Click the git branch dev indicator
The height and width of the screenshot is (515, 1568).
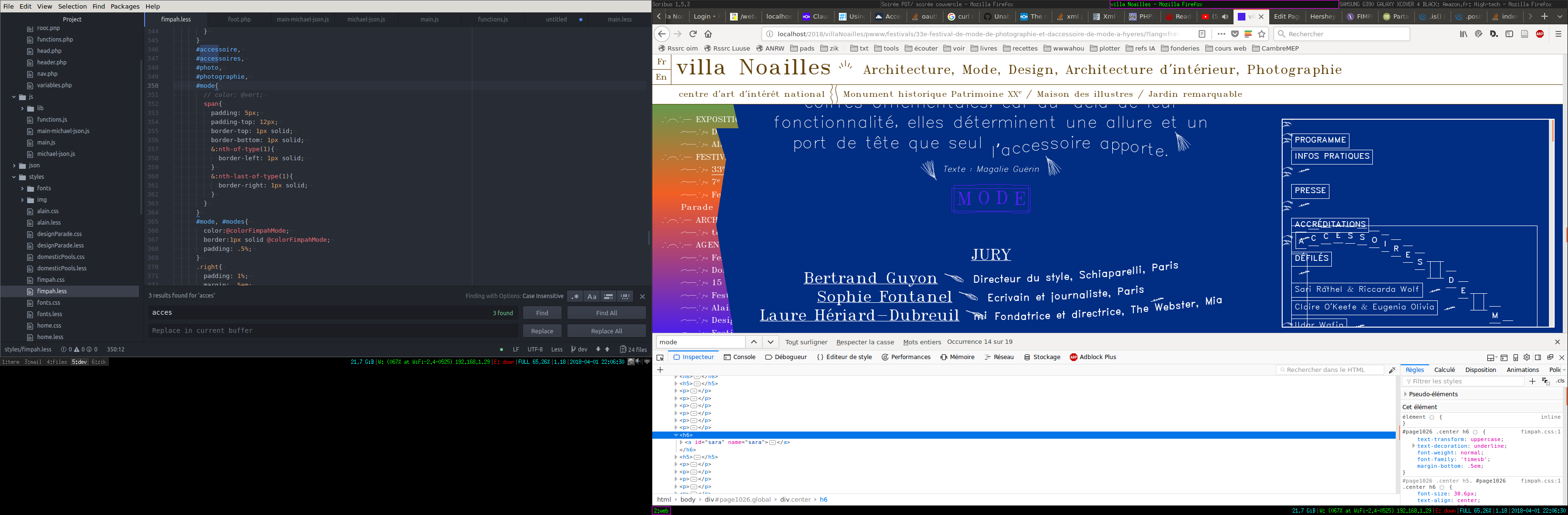click(x=579, y=349)
